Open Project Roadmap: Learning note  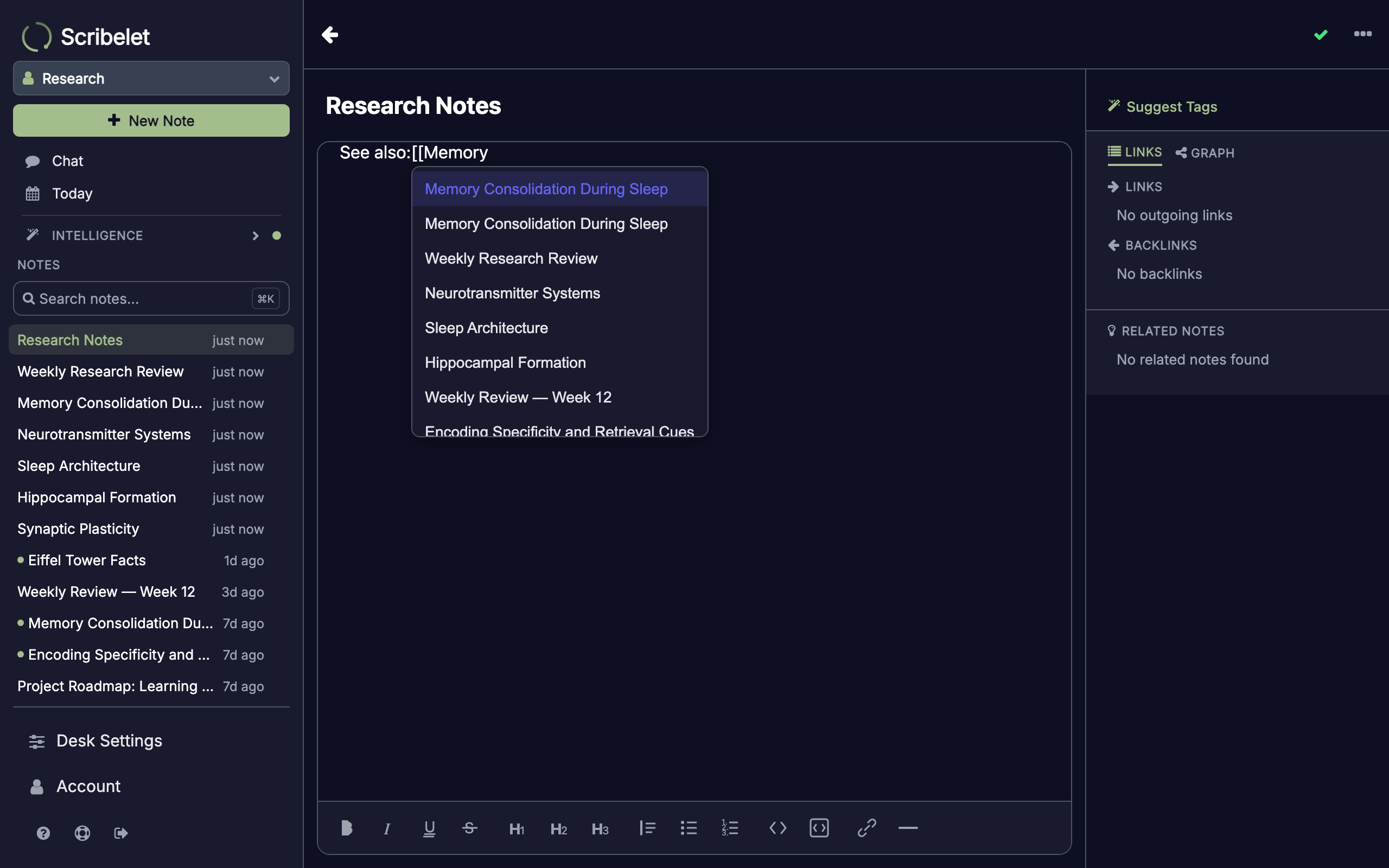coord(151,686)
